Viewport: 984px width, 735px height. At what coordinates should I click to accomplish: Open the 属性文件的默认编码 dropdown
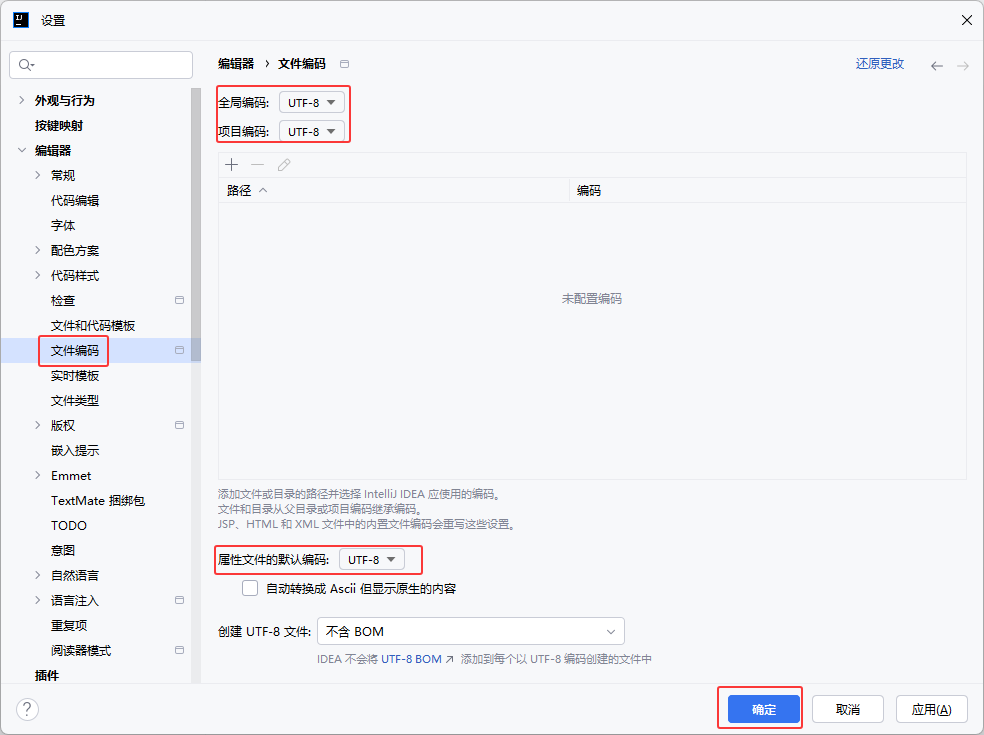click(372, 560)
